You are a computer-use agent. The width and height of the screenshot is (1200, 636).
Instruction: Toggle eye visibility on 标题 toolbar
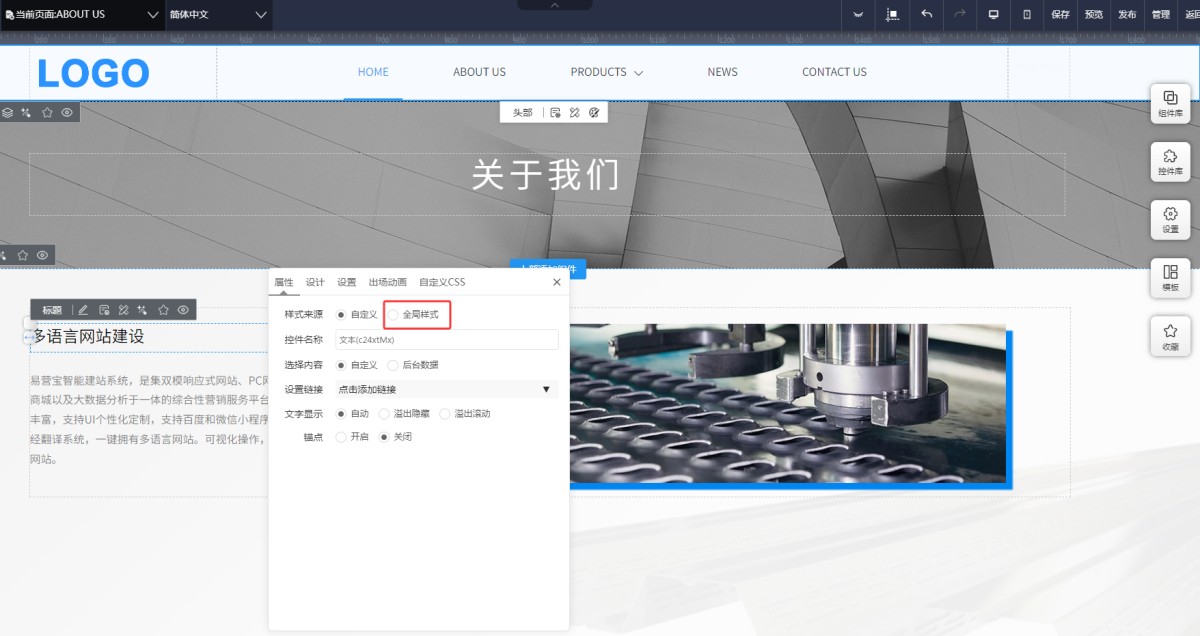click(x=183, y=310)
